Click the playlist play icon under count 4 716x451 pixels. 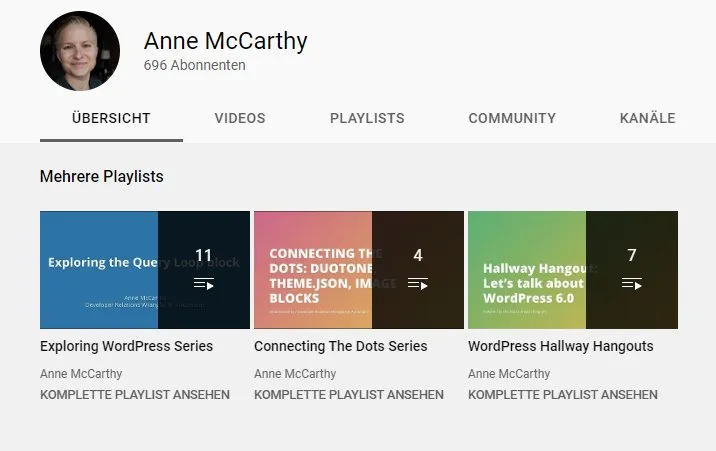[418, 284]
